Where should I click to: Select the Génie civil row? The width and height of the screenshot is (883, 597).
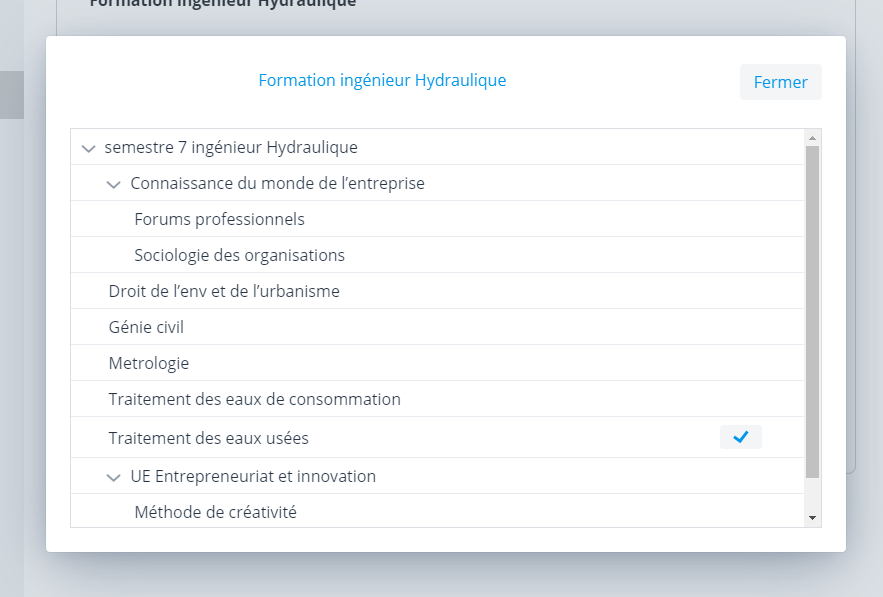(x=146, y=327)
